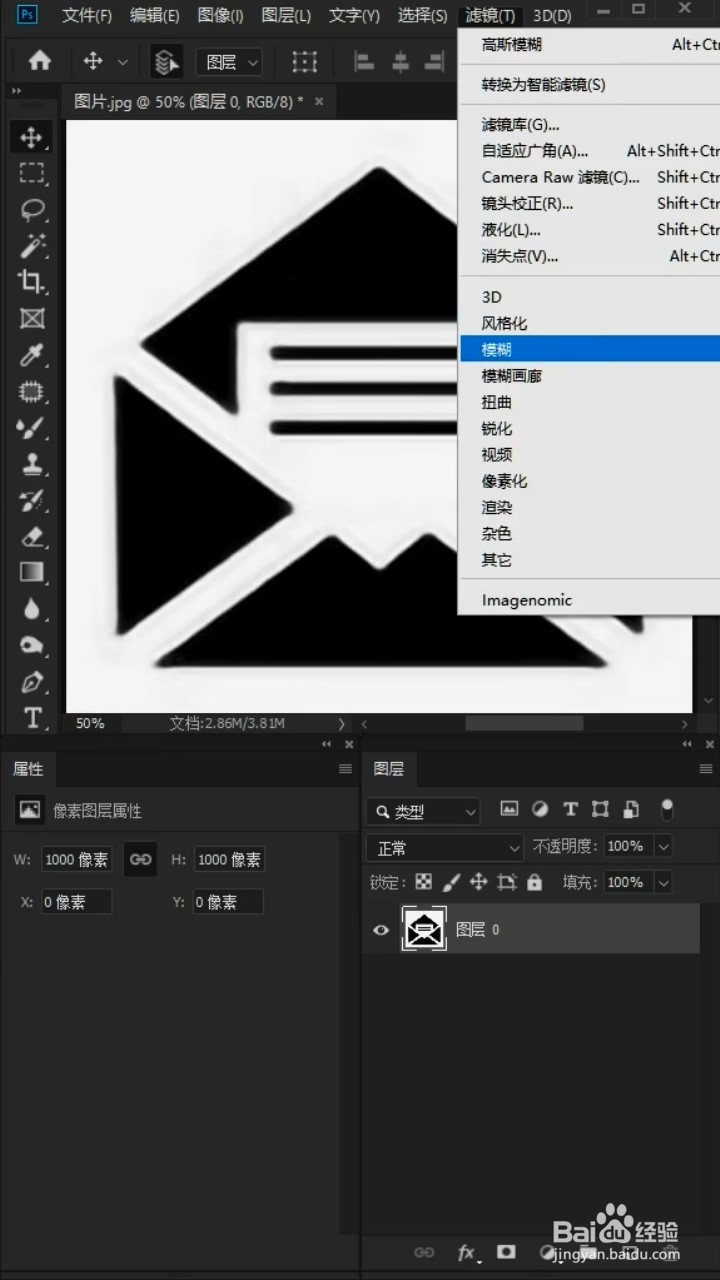The image size is (720, 1280).
Task: Select the Clone Stamp tool
Action: pyautogui.click(x=32, y=464)
